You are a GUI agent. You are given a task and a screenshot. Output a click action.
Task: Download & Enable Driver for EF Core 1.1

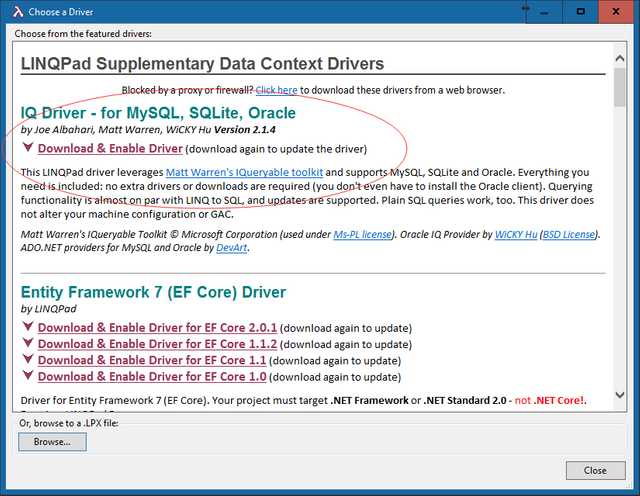(x=152, y=360)
